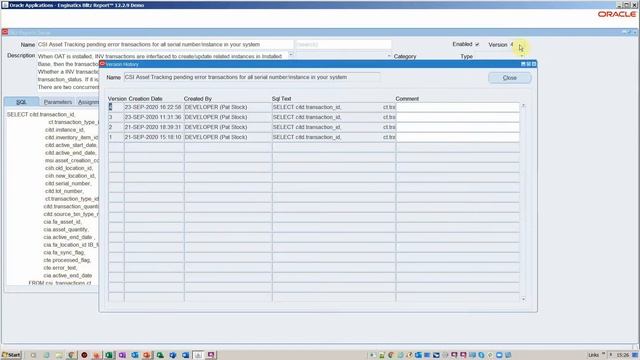Viewport: 640px width, 360px height.
Task: Click the search field beside report Name
Action: click(343, 44)
